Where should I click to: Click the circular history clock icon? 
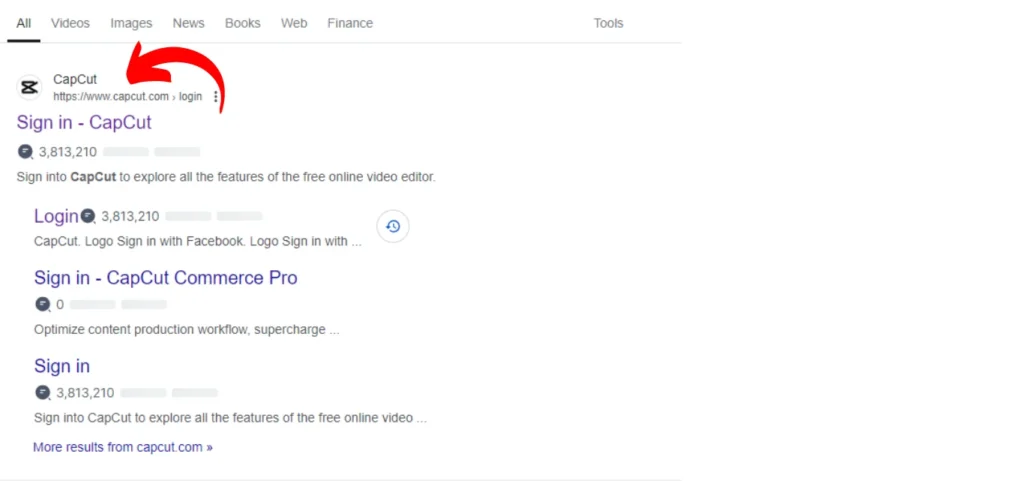point(392,226)
